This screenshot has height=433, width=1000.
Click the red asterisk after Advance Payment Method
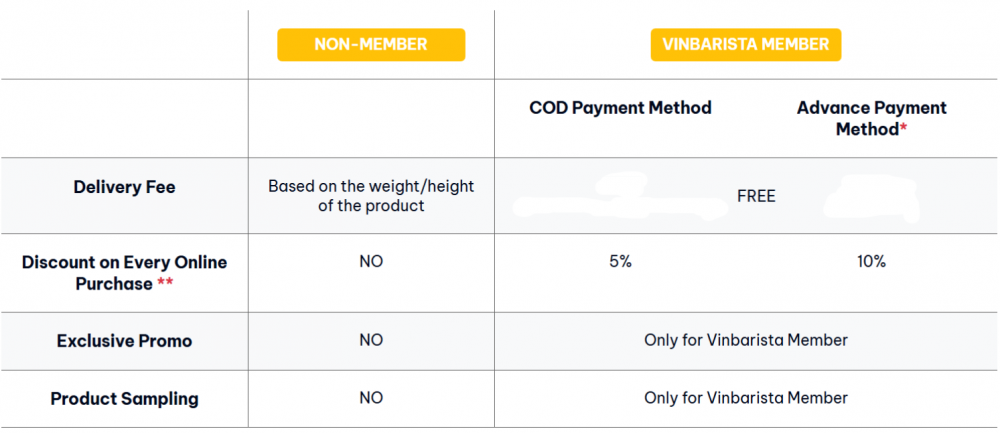tap(903, 129)
